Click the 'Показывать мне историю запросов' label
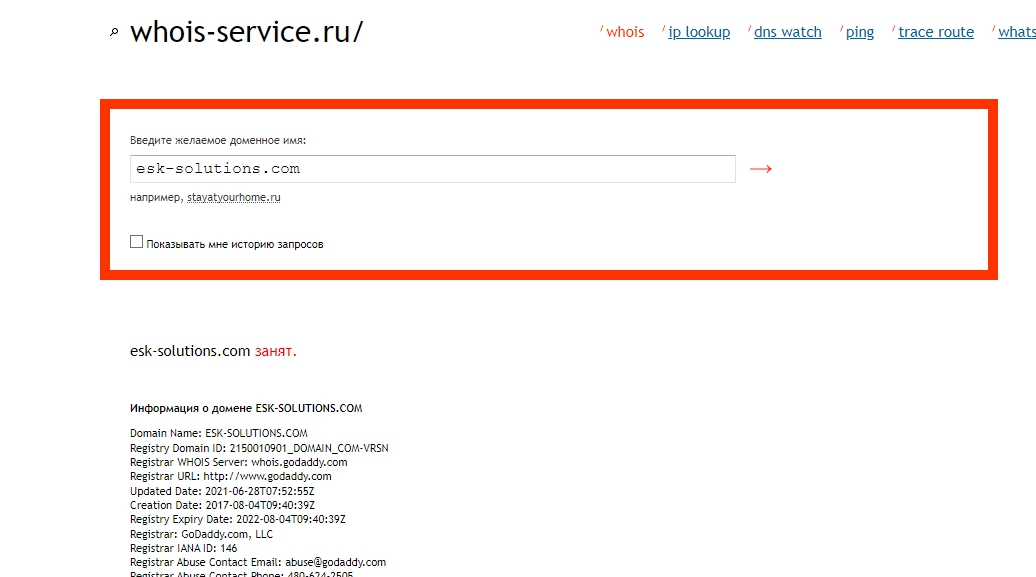 235,244
